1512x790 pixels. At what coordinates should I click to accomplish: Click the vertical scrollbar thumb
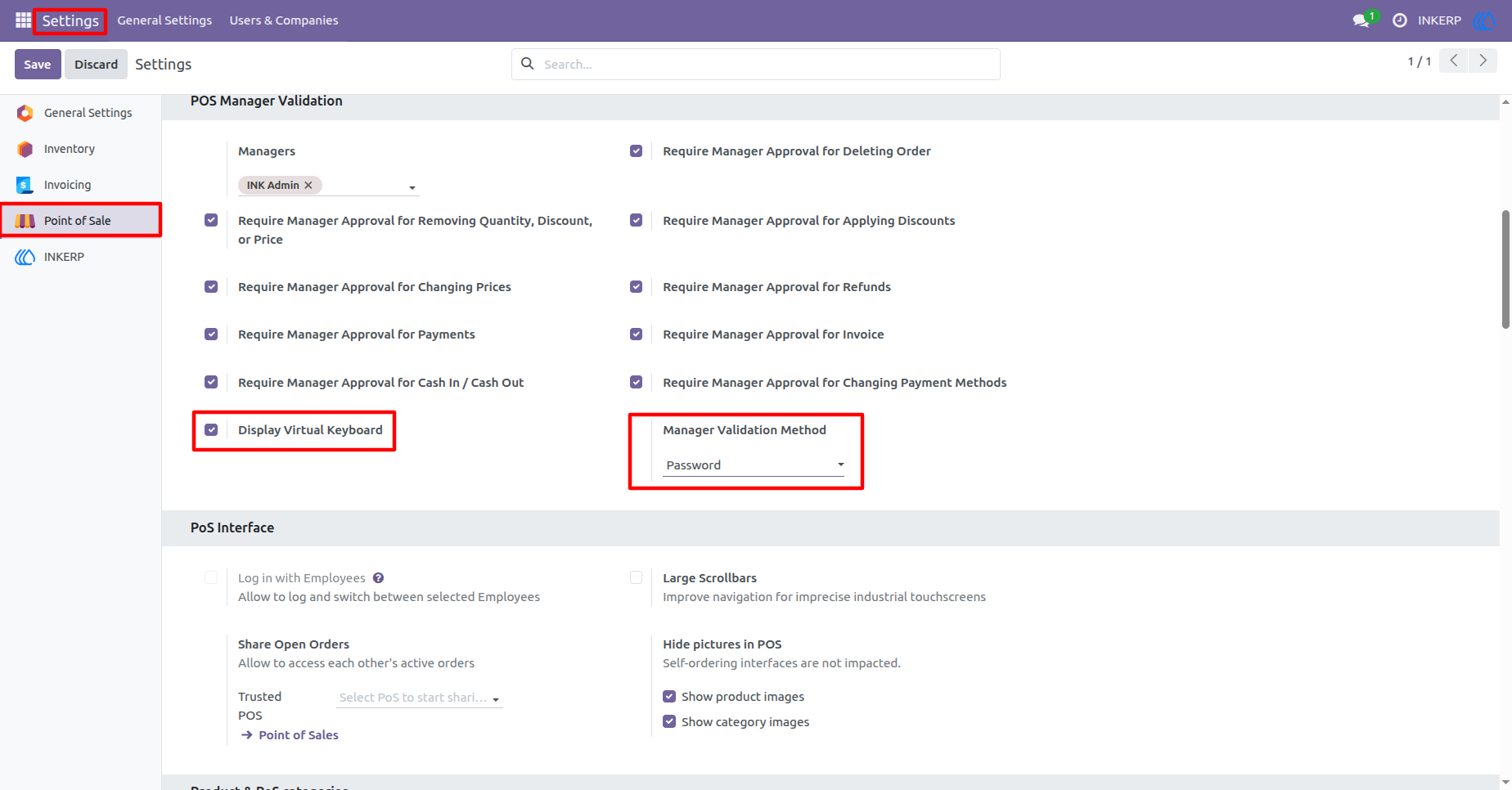(1505, 270)
